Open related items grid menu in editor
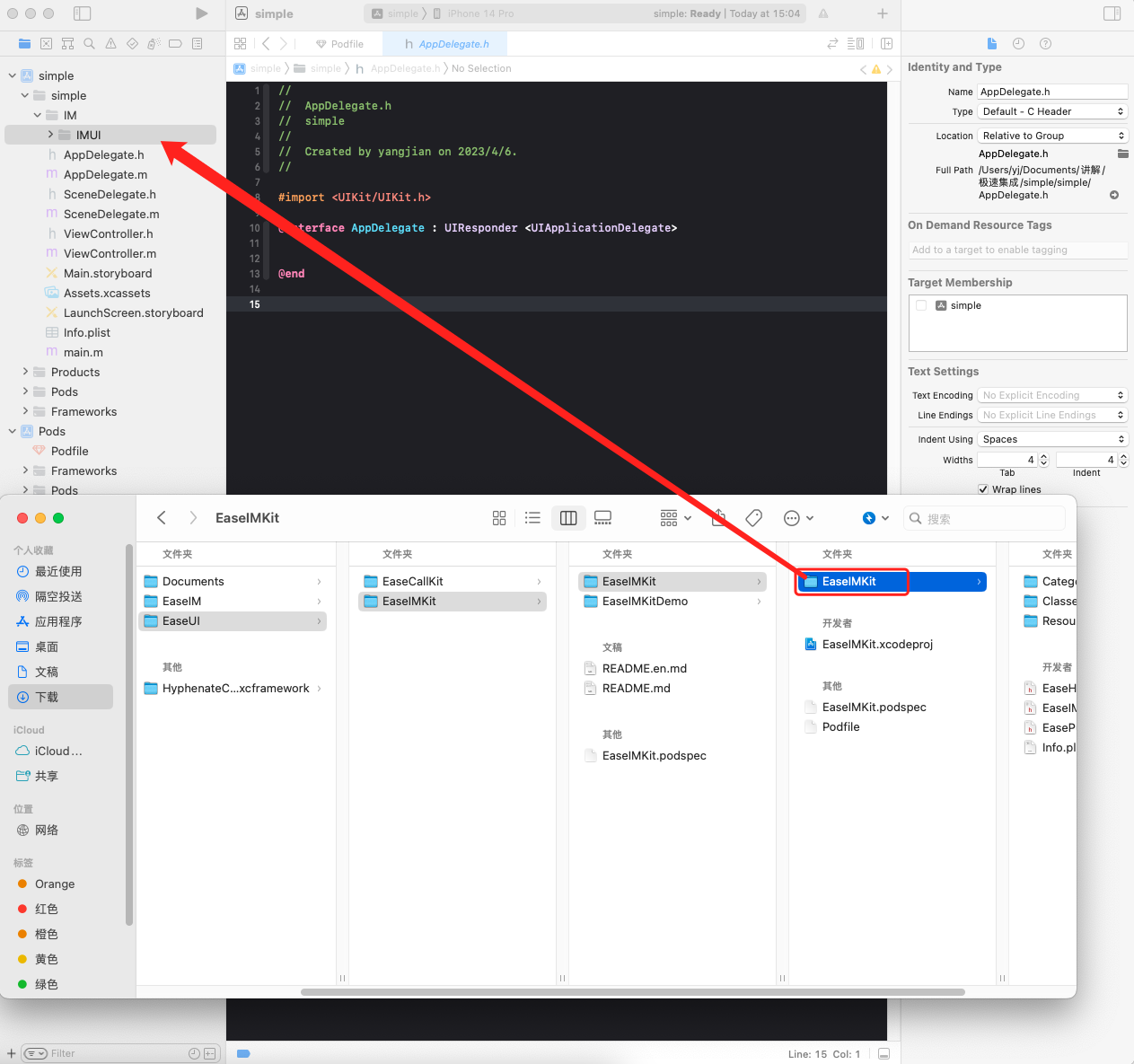This screenshot has width=1134, height=1064. [x=240, y=43]
